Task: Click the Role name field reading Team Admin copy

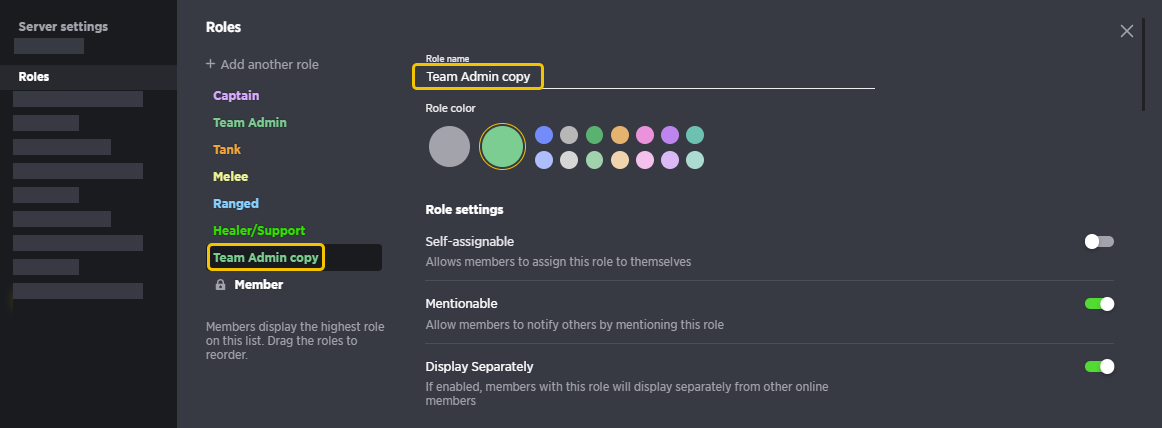Action: (643, 76)
